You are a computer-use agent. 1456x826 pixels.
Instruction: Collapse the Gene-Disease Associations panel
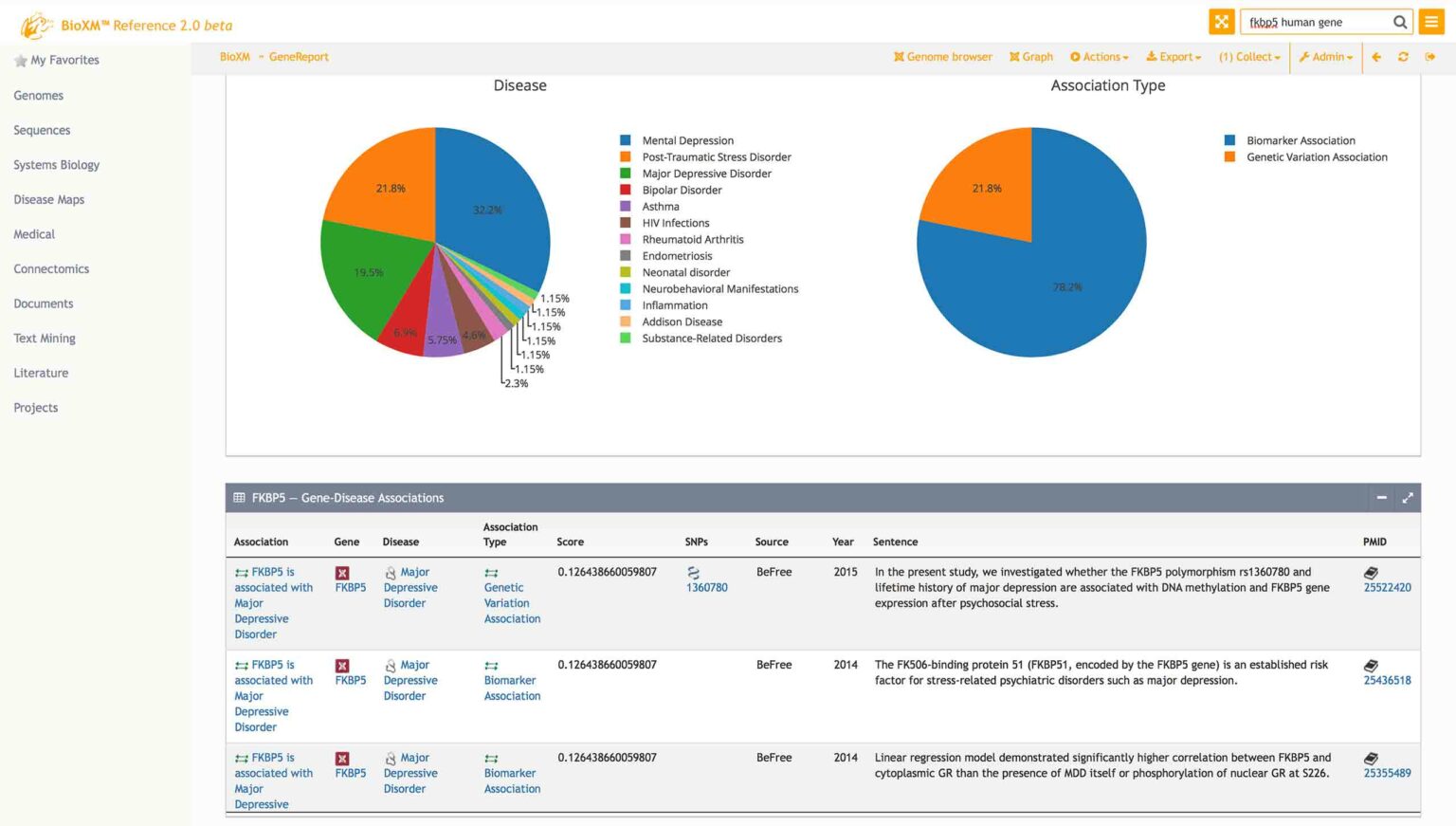[x=1381, y=497]
